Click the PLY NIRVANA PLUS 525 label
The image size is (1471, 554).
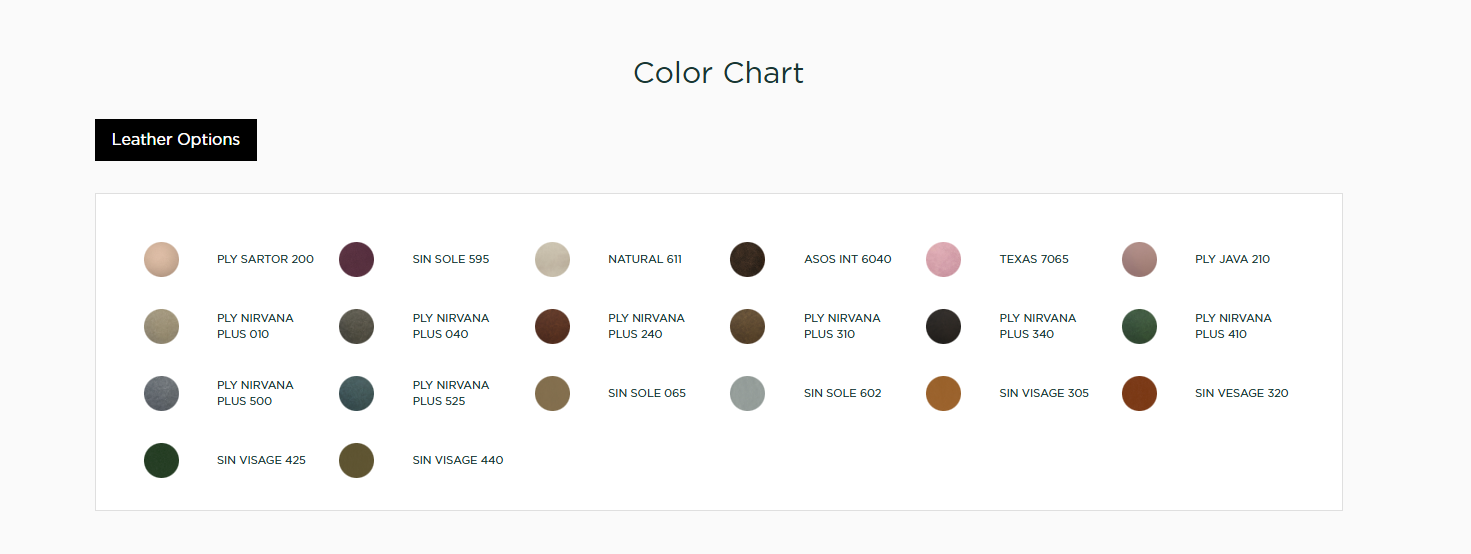click(x=451, y=393)
